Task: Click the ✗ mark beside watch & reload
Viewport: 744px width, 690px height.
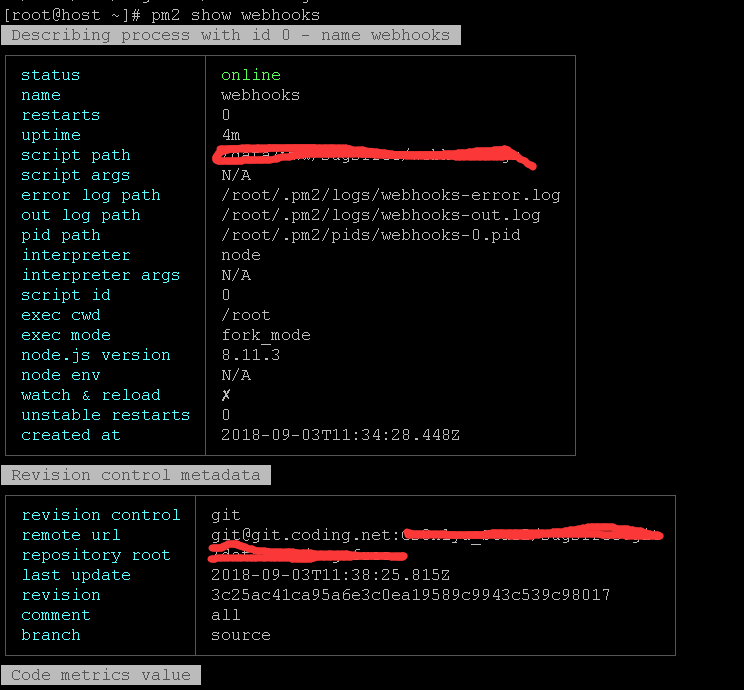Action: click(x=226, y=395)
